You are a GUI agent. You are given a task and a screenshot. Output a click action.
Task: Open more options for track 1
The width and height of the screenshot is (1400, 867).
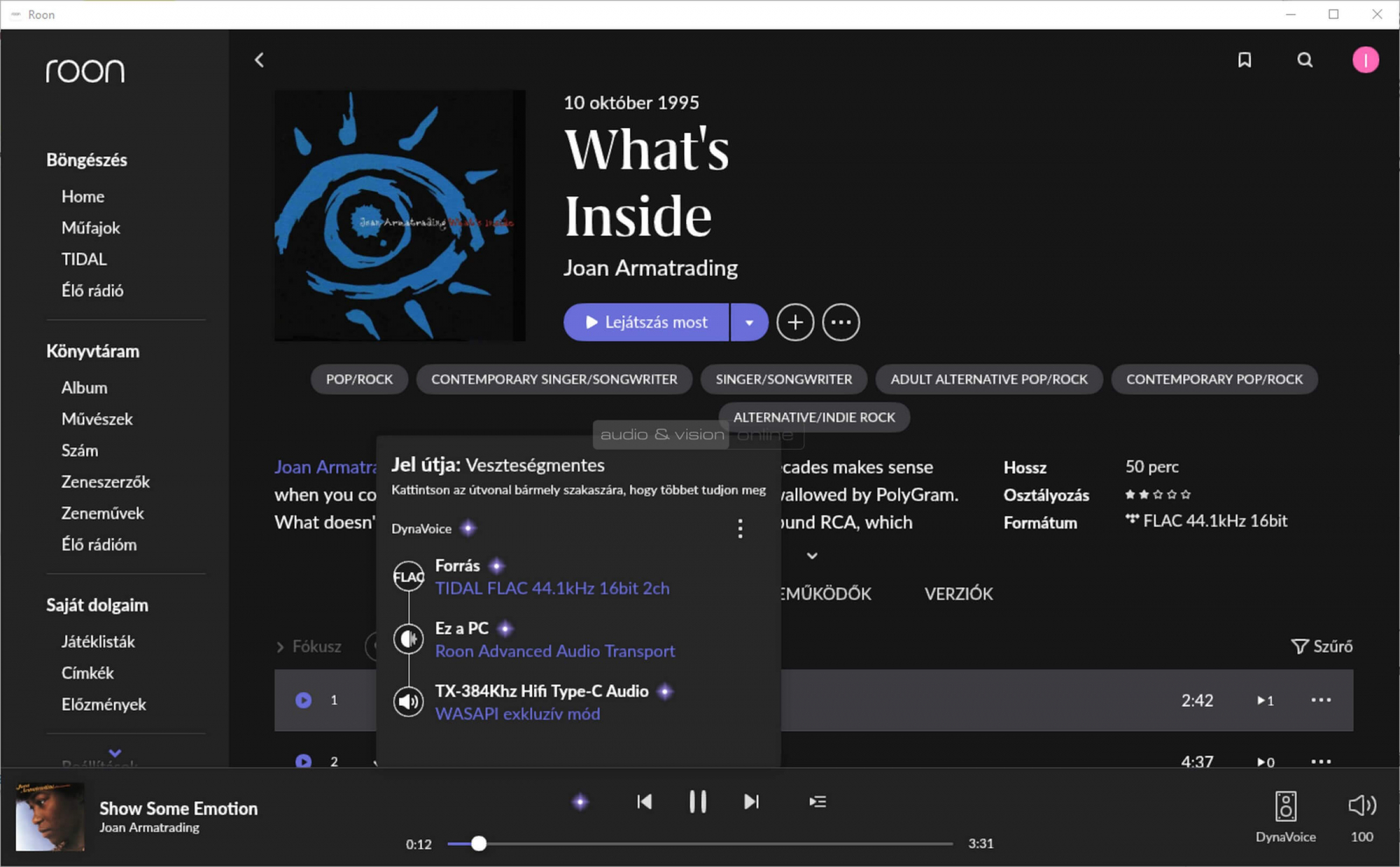tap(1321, 700)
